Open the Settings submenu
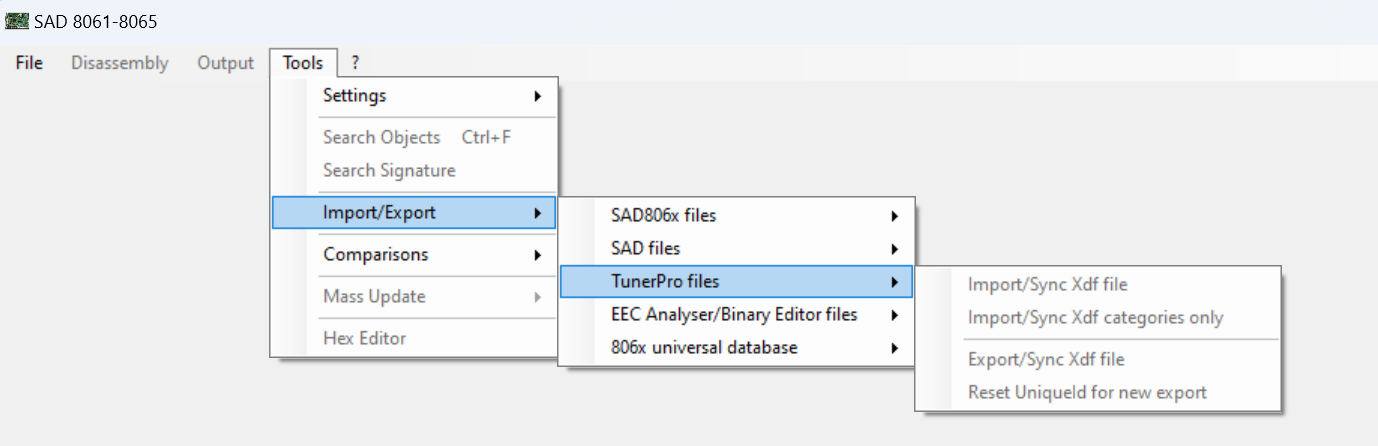 tap(355, 96)
